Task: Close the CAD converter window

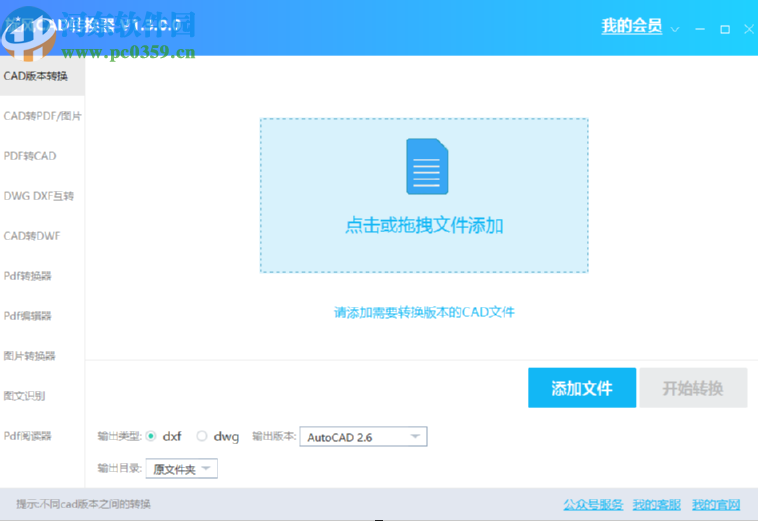Action: pos(748,29)
